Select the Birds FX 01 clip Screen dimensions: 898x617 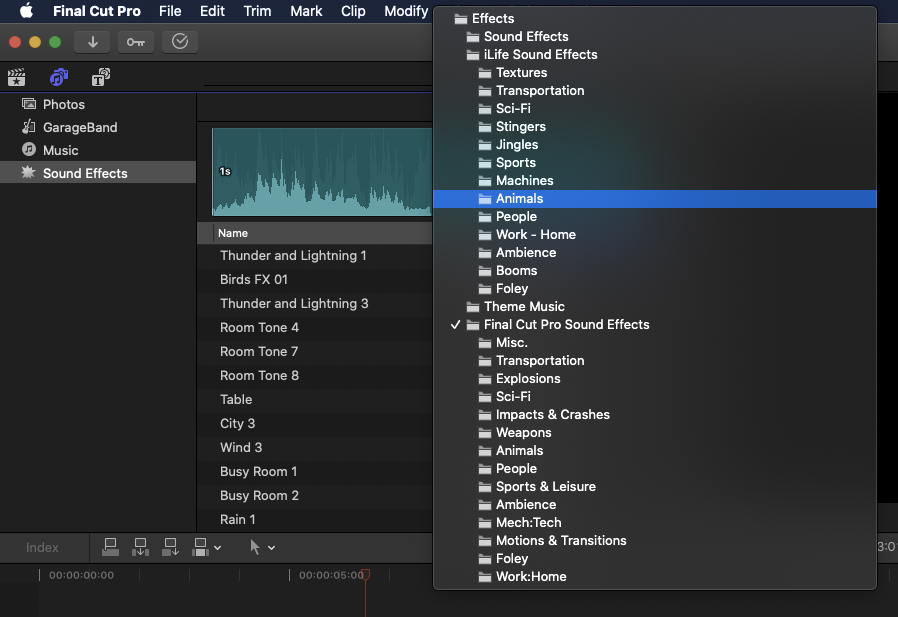point(315,280)
